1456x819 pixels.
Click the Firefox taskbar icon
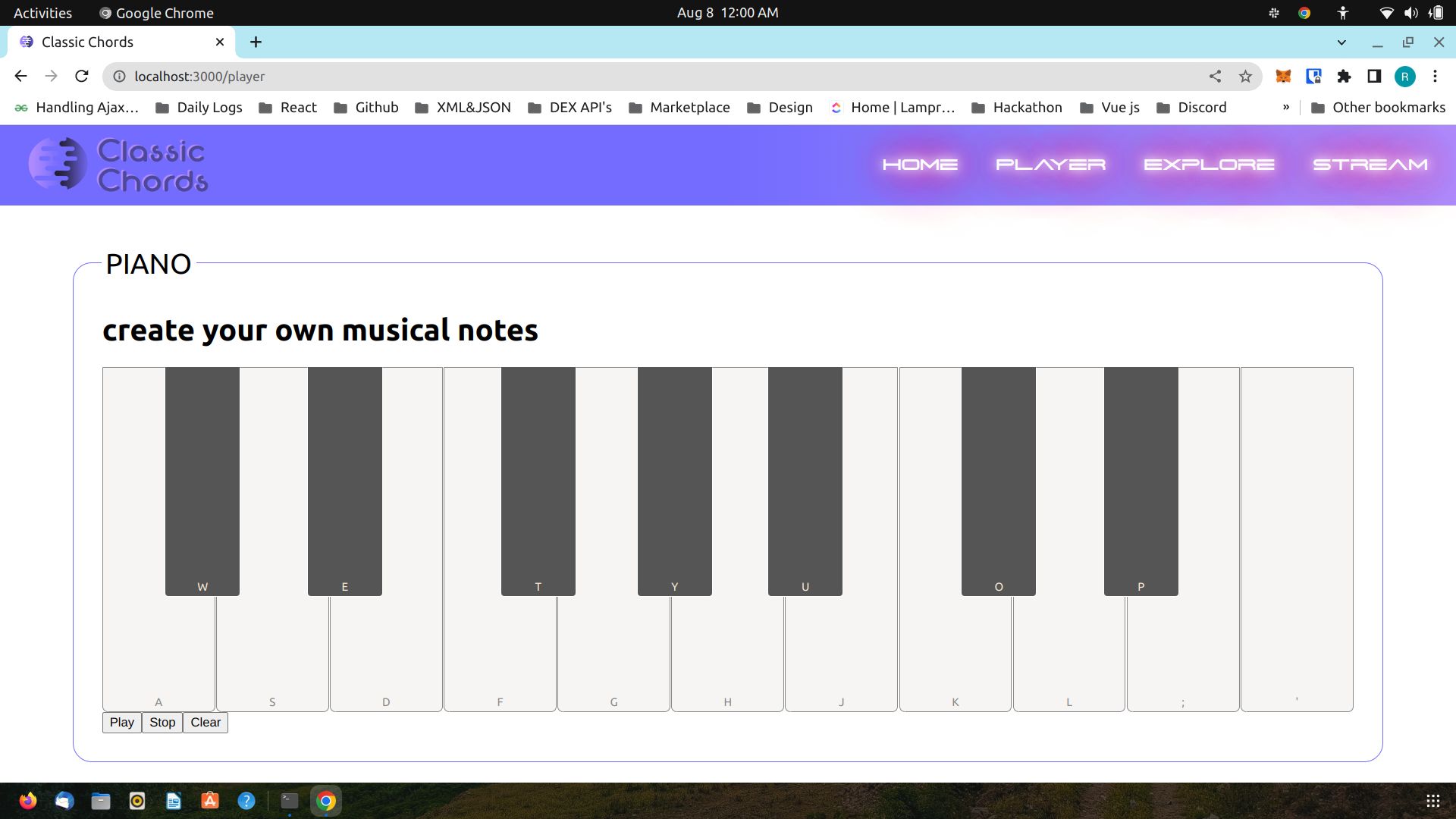26,800
